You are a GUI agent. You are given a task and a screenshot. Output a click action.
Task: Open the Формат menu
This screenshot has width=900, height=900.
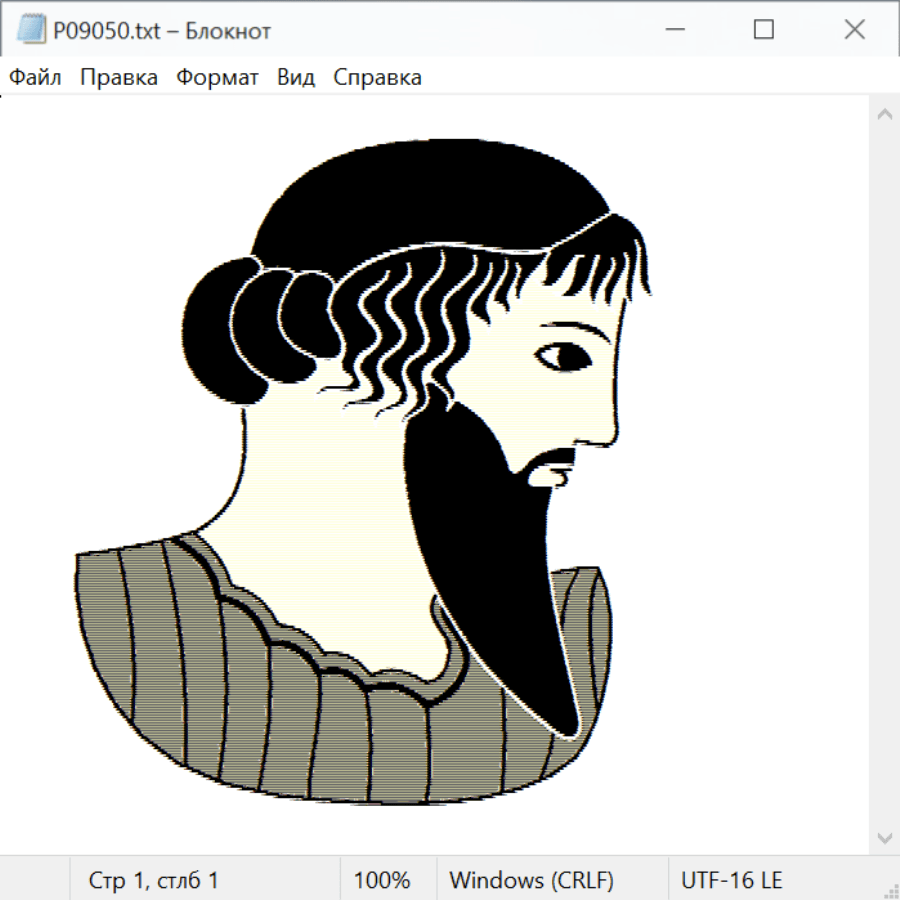click(x=217, y=78)
